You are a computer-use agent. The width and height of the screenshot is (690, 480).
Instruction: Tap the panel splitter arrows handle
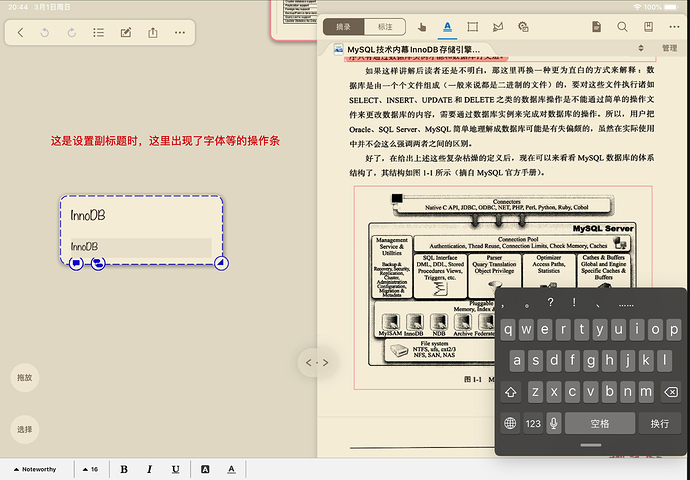coord(317,363)
